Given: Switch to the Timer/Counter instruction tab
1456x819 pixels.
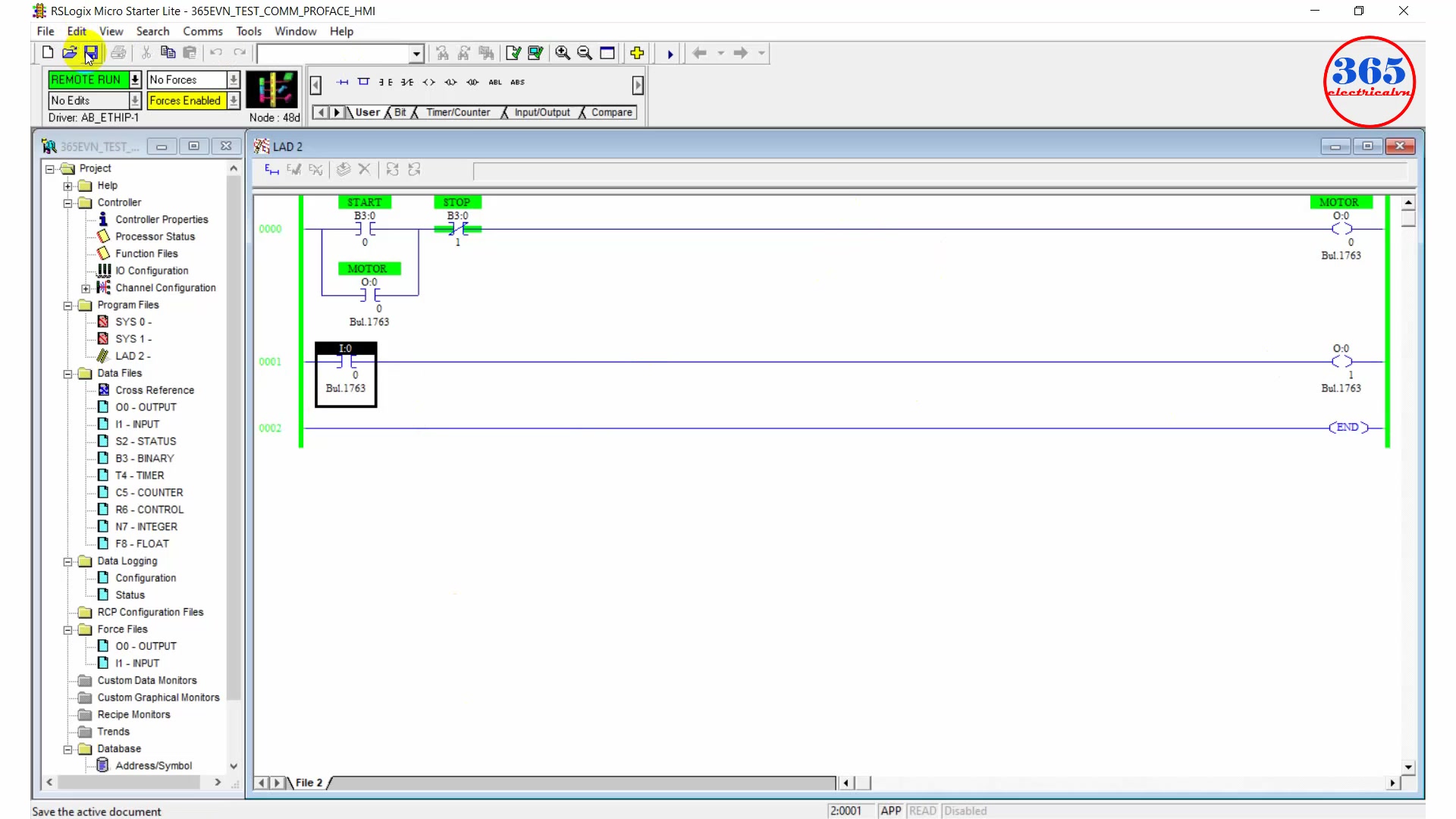Looking at the screenshot, I should tap(458, 112).
